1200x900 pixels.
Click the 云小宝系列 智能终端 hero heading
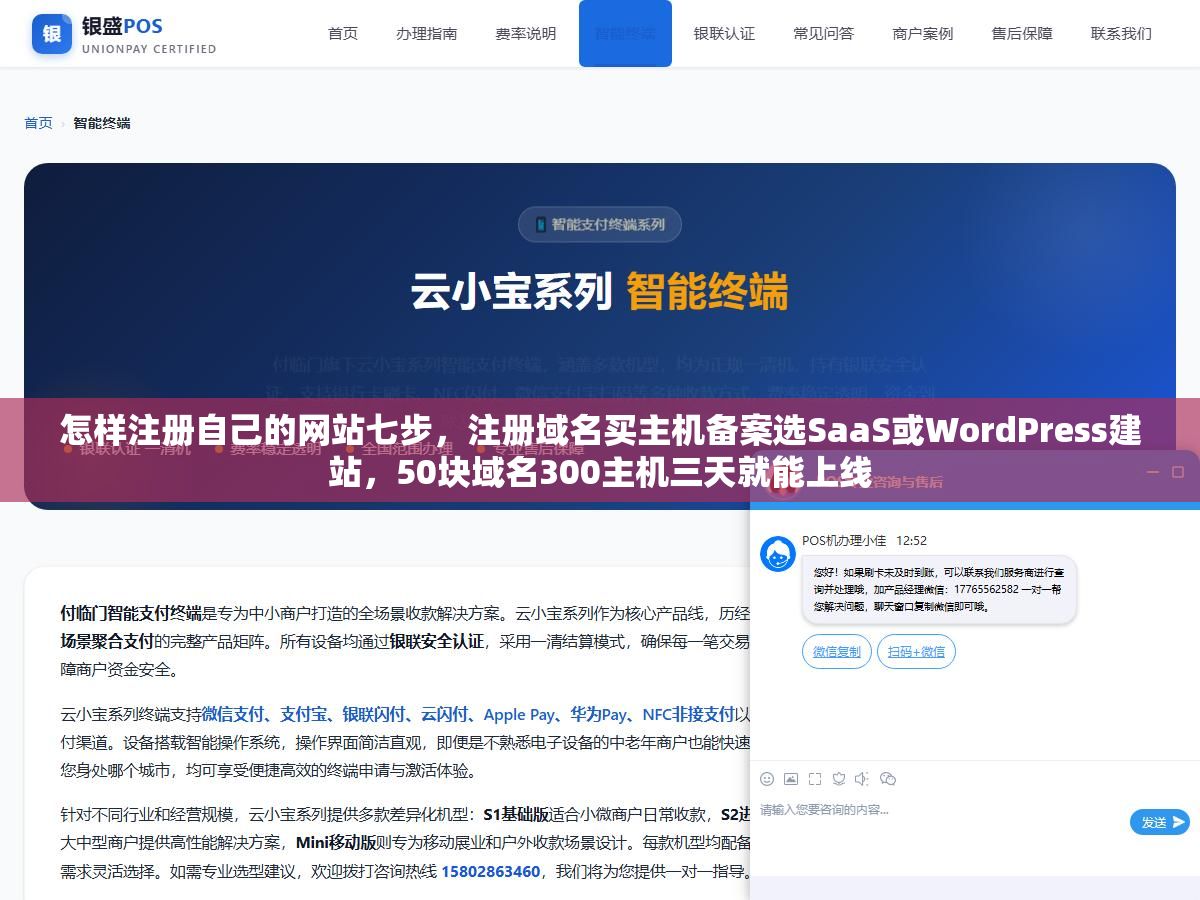[x=600, y=292]
